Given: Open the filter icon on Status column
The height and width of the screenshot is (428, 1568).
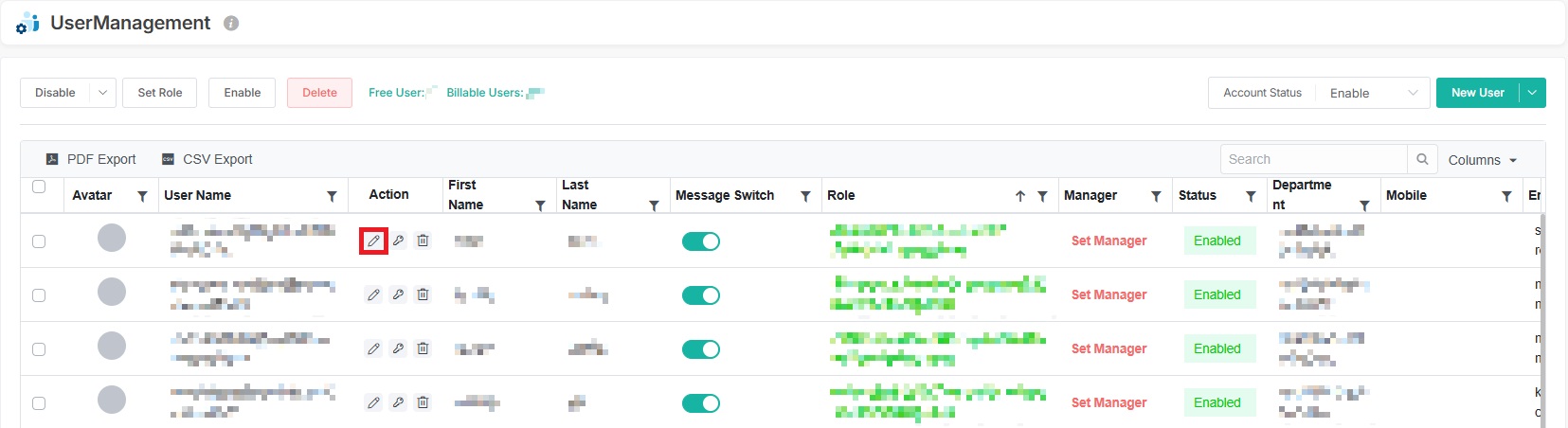Looking at the screenshot, I should (x=1251, y=196).
